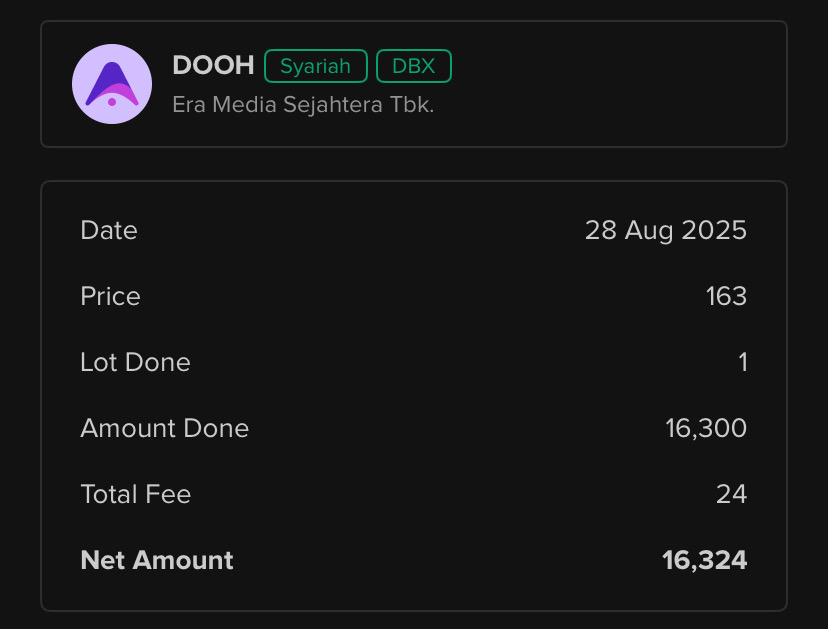
Task: Select the Amount Done label
Action: point(165,428)
